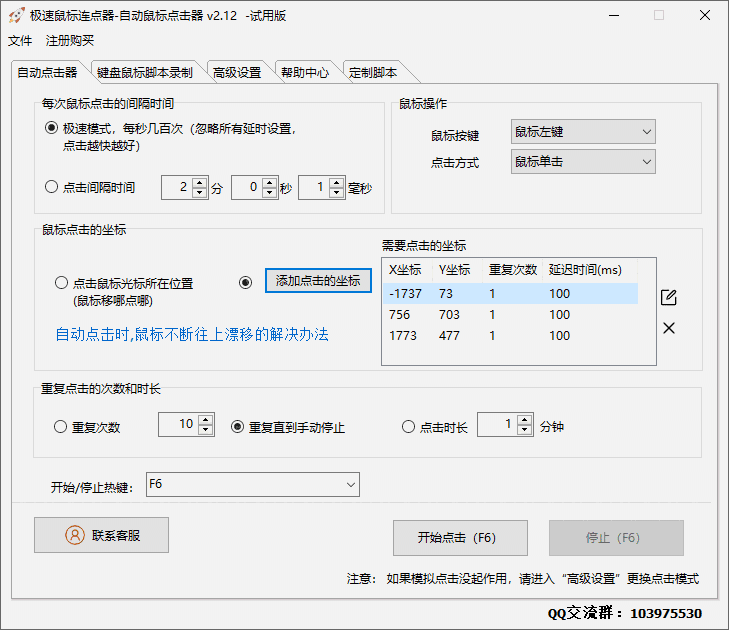
Task: Select 极速模式 radio button
Action: click(x=51, y=128)
